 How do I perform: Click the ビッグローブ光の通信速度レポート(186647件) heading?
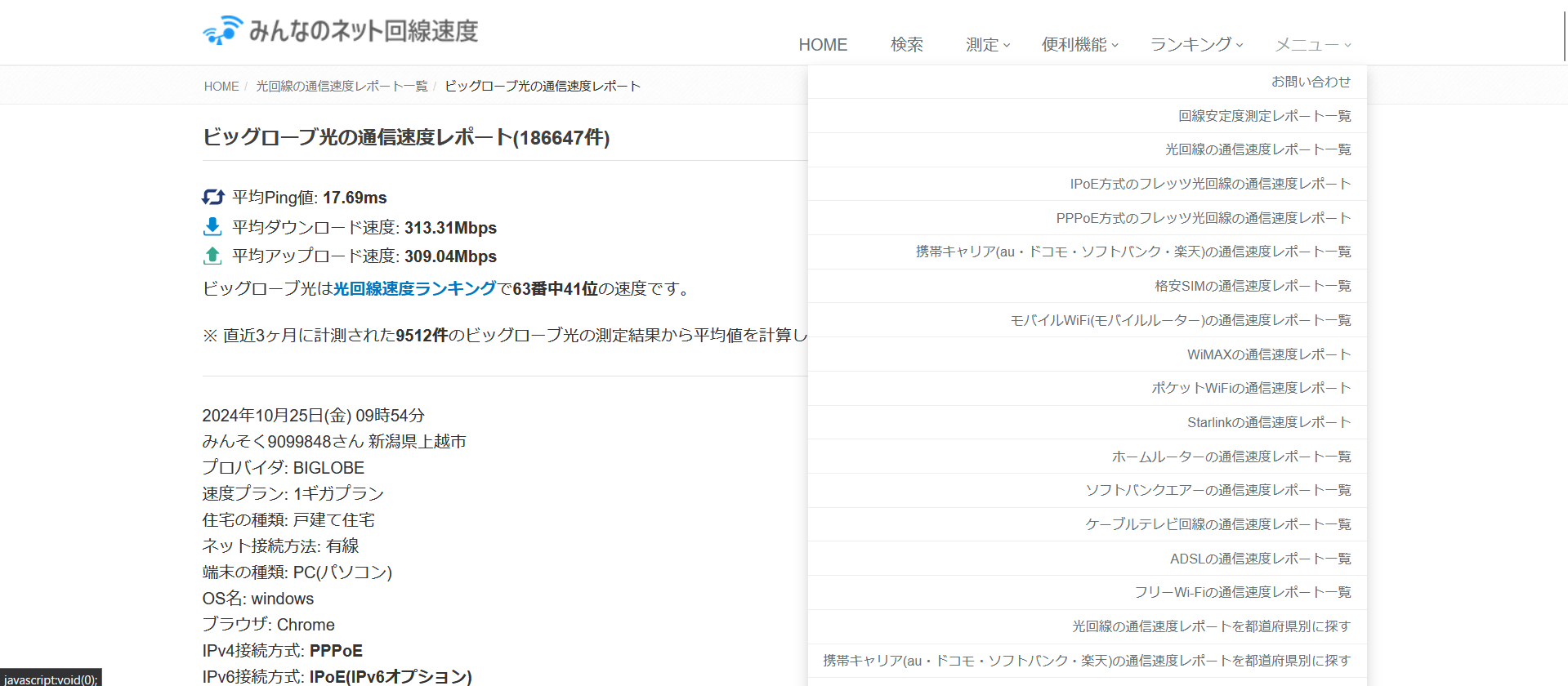point(406,137)
